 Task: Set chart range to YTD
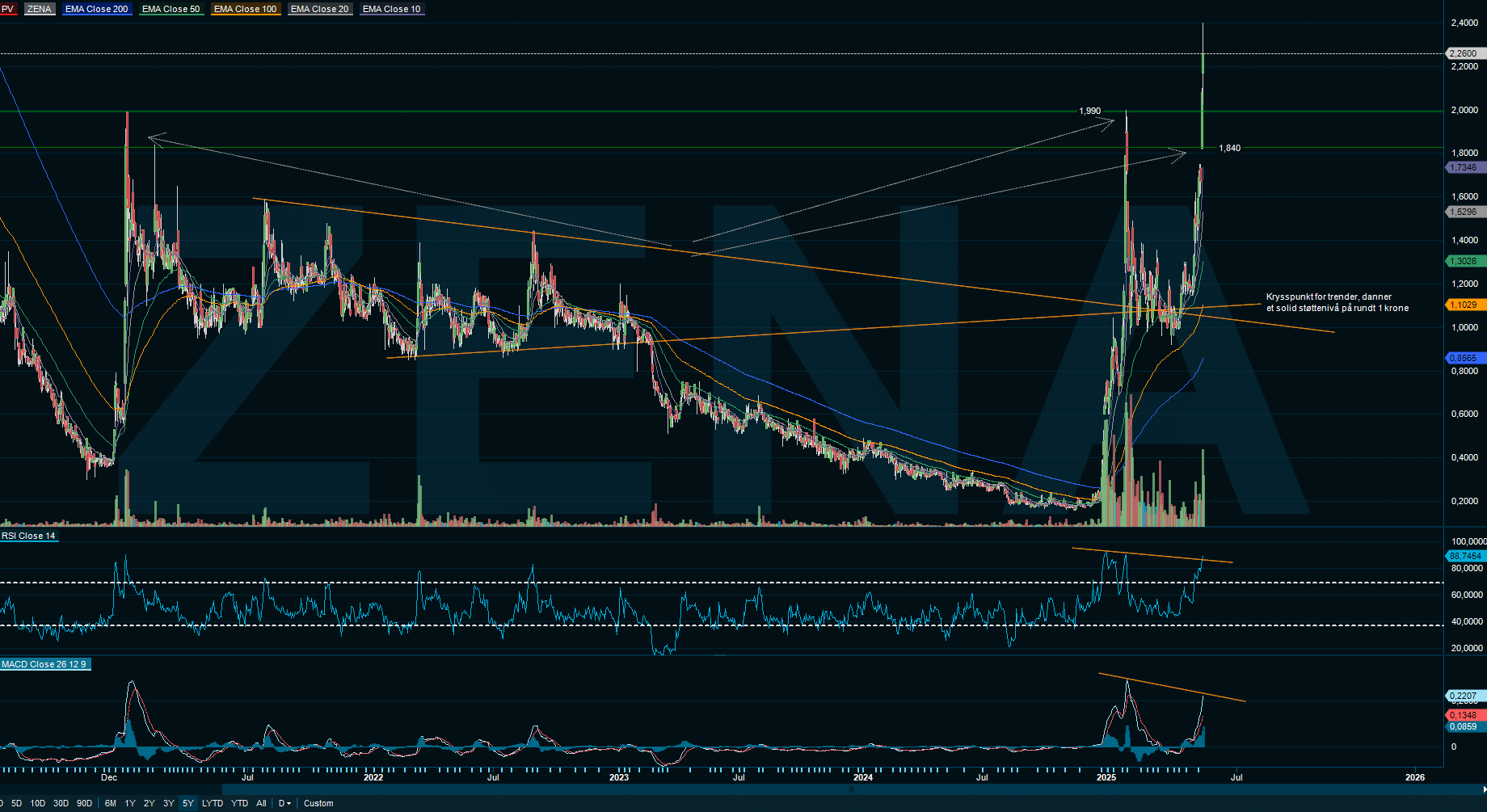coord(240,803)
